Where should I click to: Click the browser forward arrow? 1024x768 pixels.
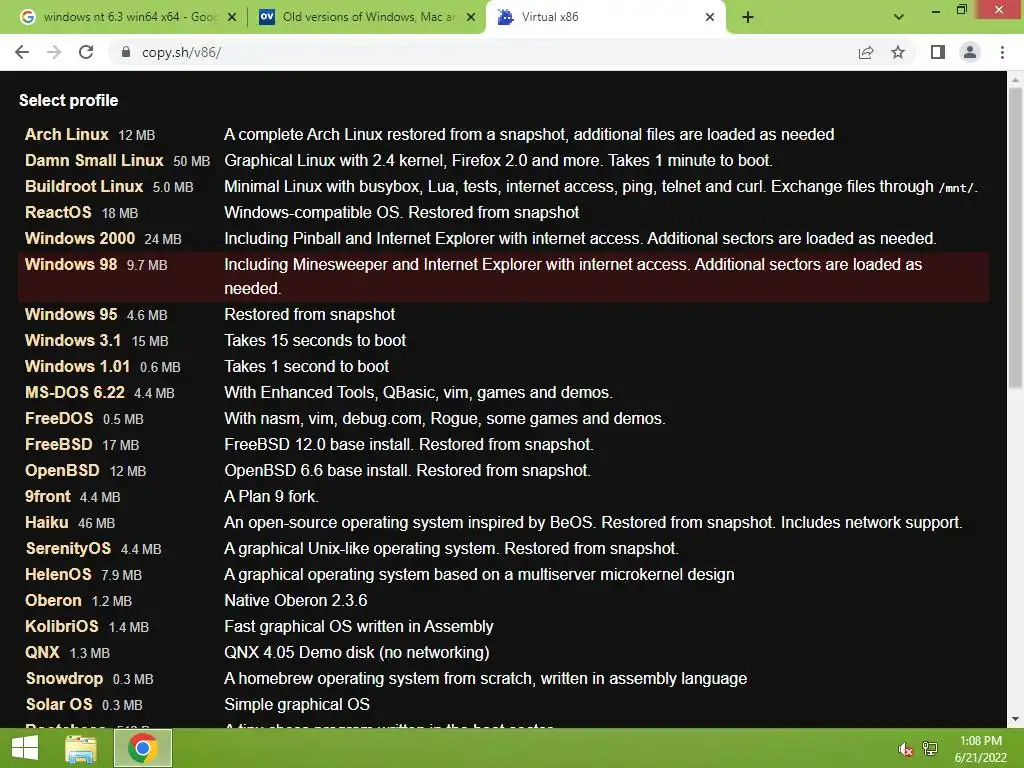[54, 52]
